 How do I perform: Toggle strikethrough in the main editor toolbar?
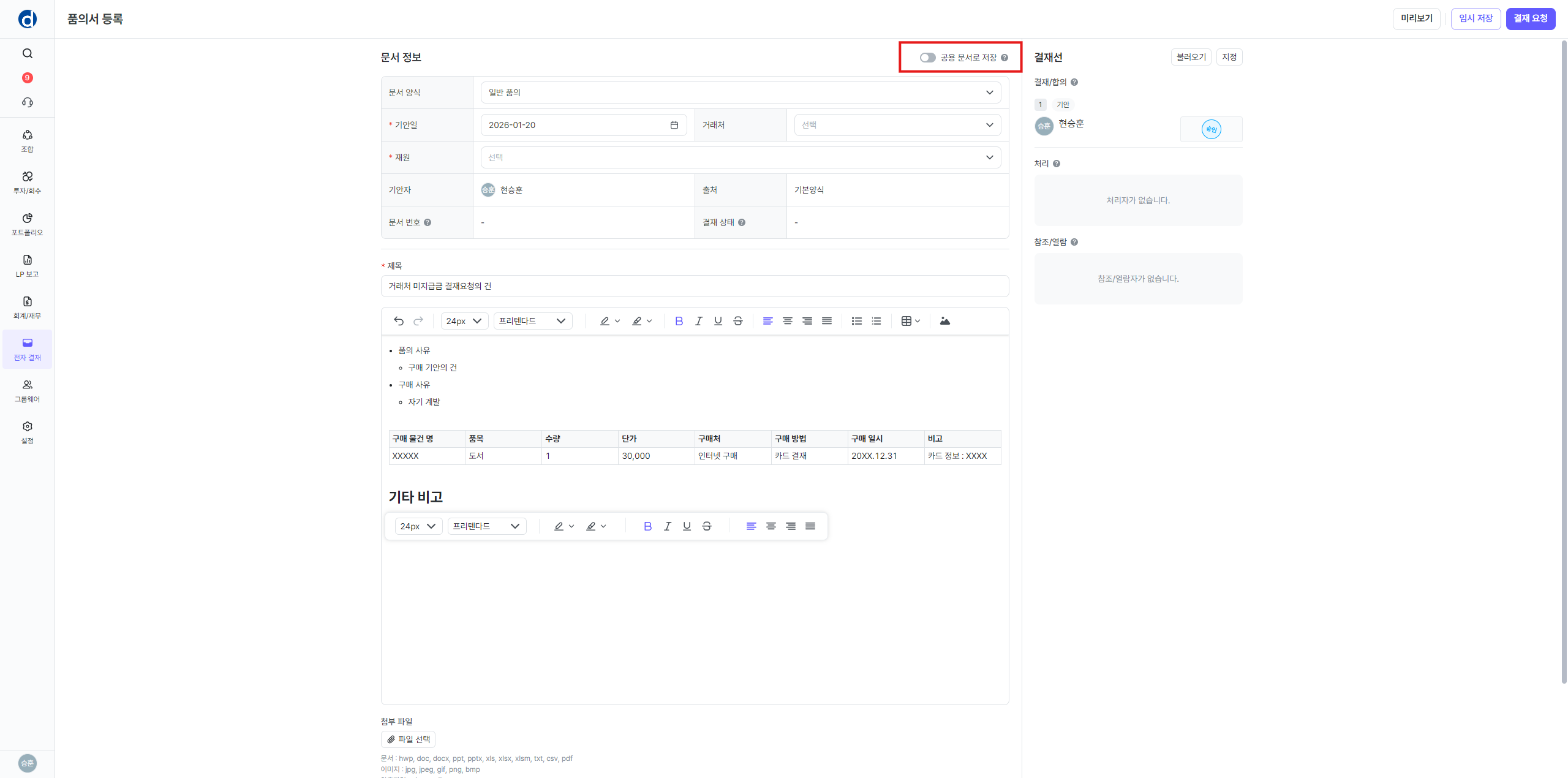point(737,321)
